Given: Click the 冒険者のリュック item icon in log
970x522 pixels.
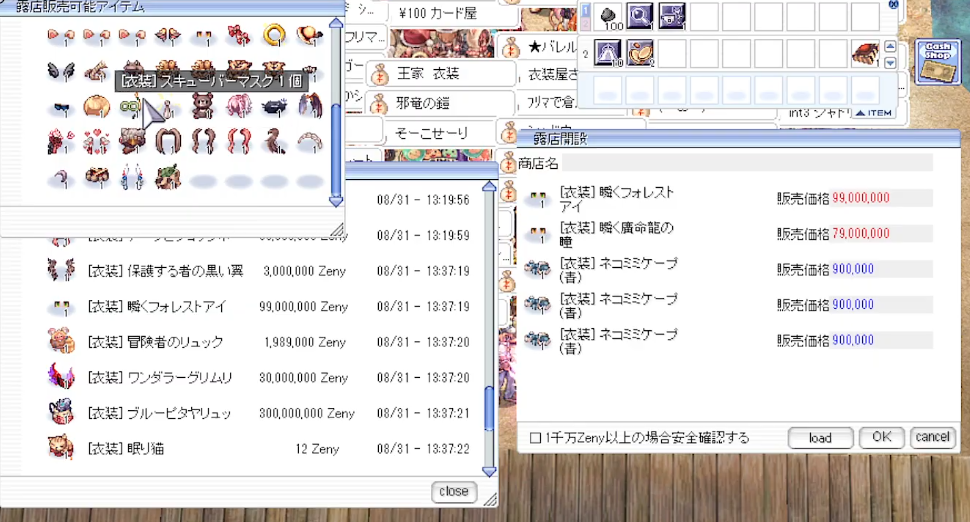Looking at the screenshot, I should [x=61, y=341].
